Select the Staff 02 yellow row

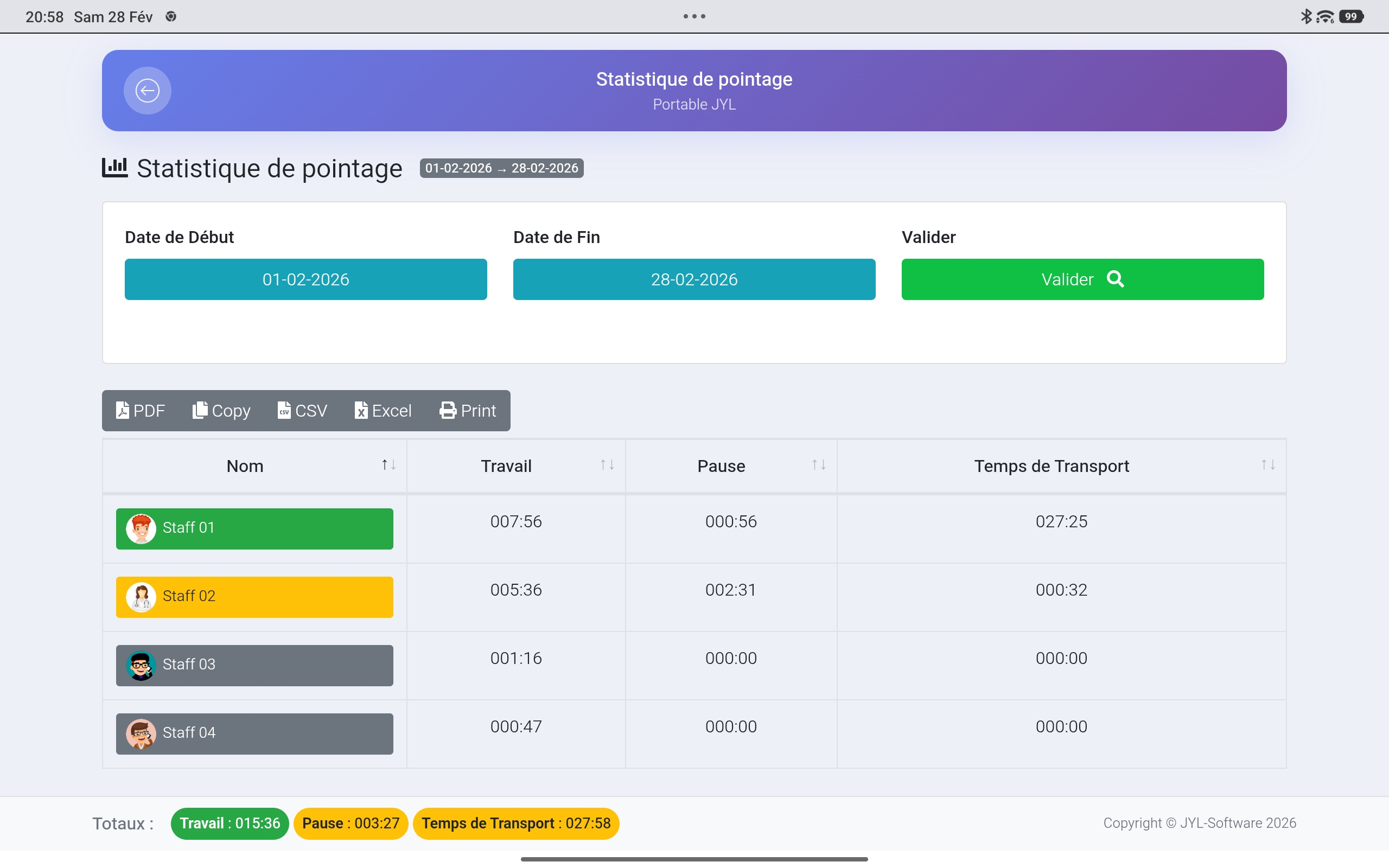[254, 596]
